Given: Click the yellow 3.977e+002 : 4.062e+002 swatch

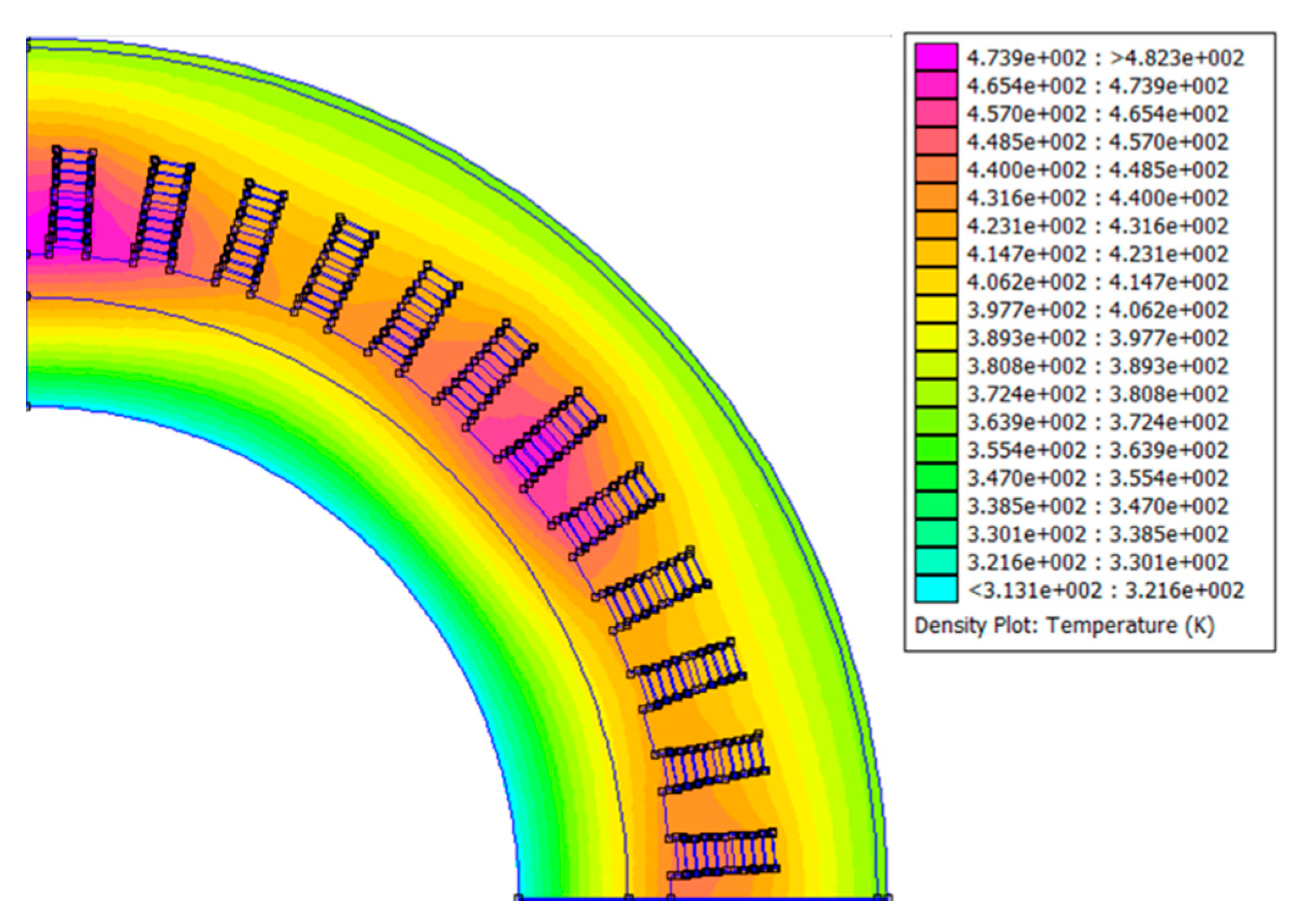Looking at the screenshot, I should [935, 310].
